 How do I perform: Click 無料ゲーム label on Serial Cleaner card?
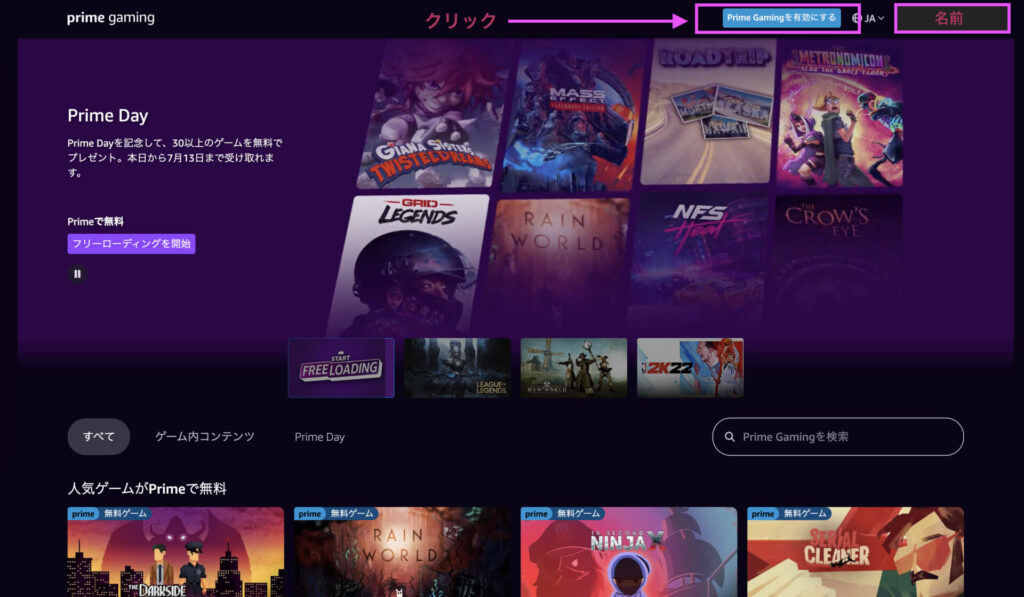[805, 514]
